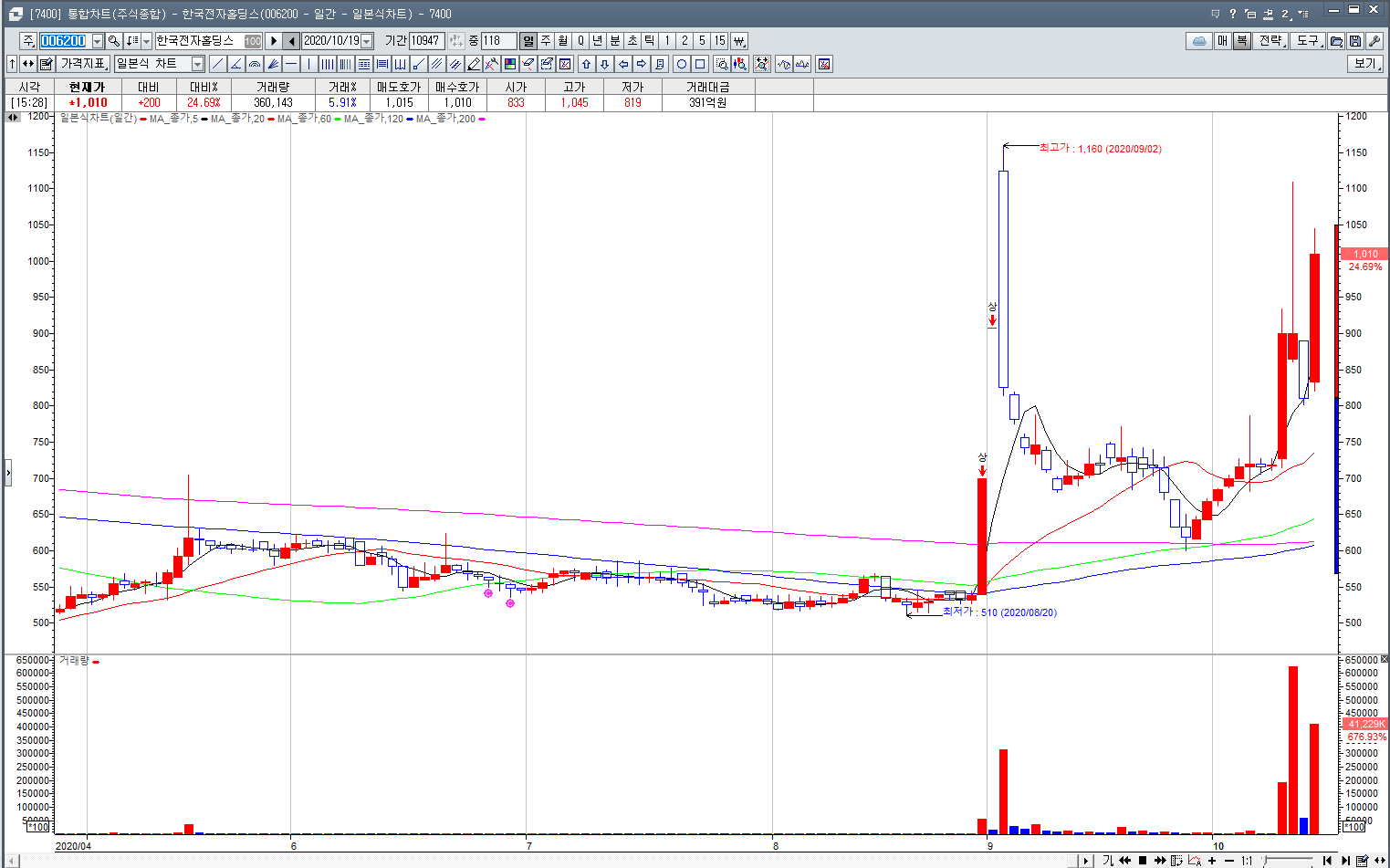Toggle minute period button 분
Screen dimensions: 1390x868
coord(614,41)
